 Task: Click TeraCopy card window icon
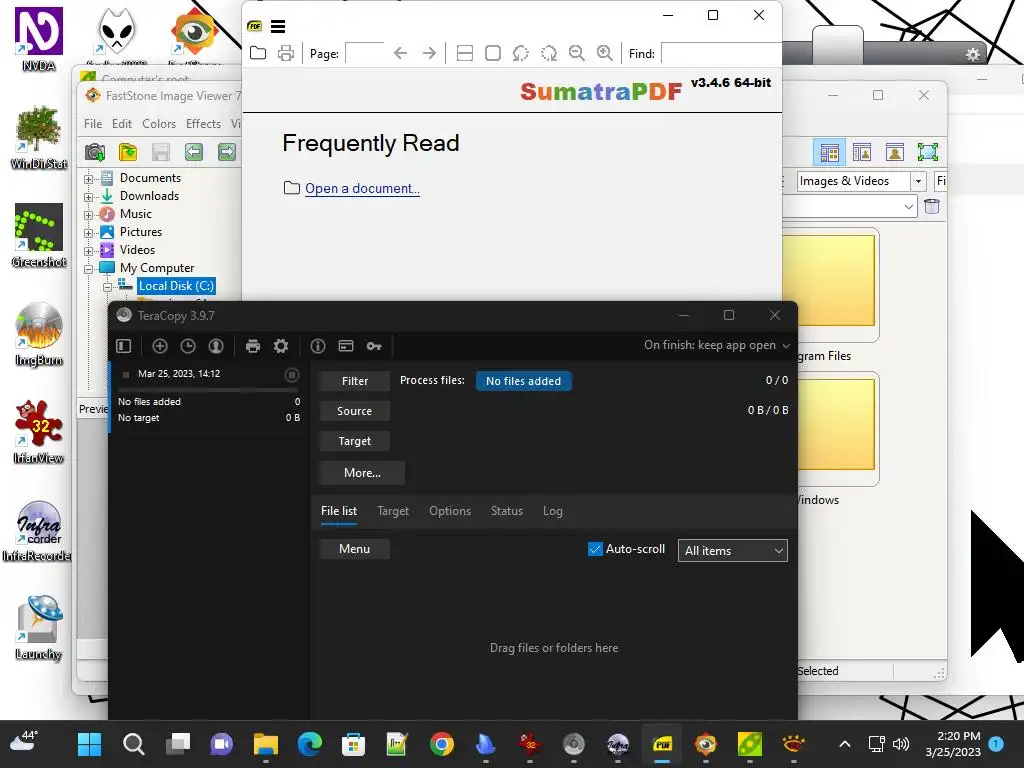click(346, 346)
